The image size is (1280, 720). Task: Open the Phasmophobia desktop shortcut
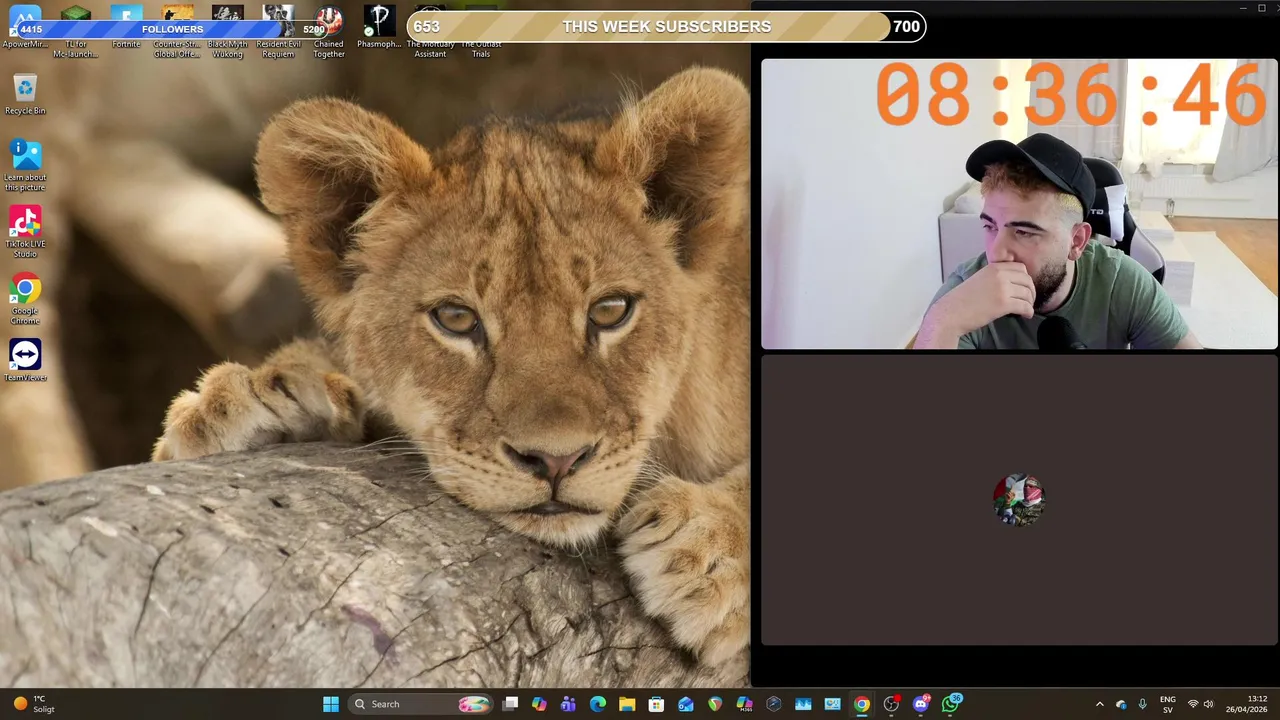click(x=379, y=28)
